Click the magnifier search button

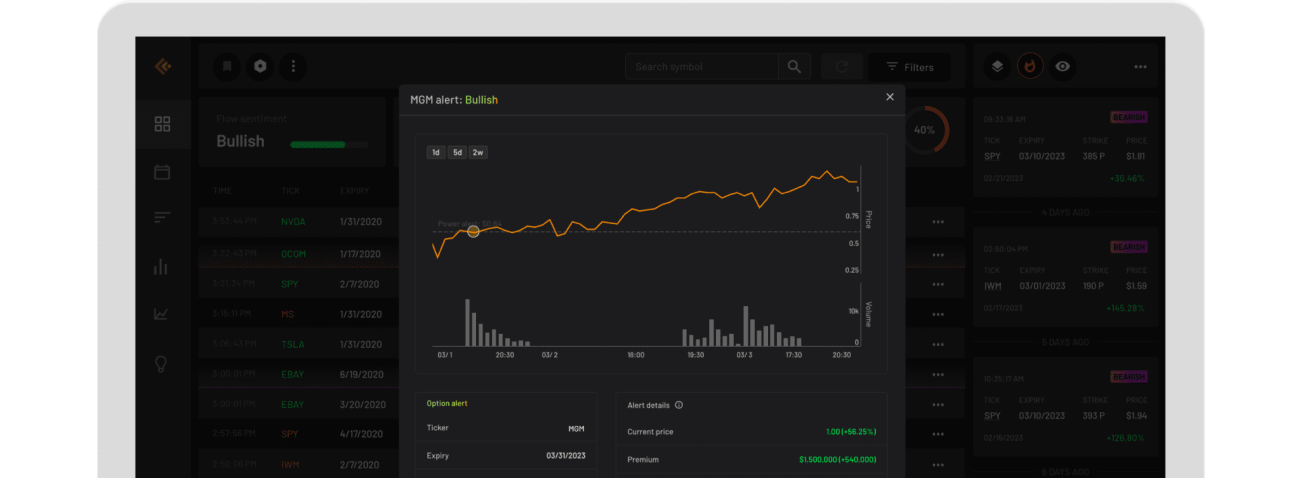point(794,67)
